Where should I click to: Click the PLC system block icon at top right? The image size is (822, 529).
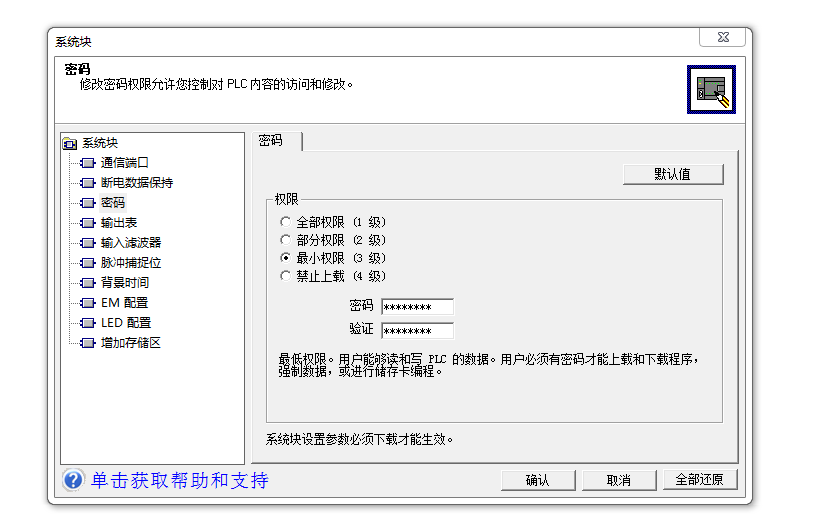(711, 90)
